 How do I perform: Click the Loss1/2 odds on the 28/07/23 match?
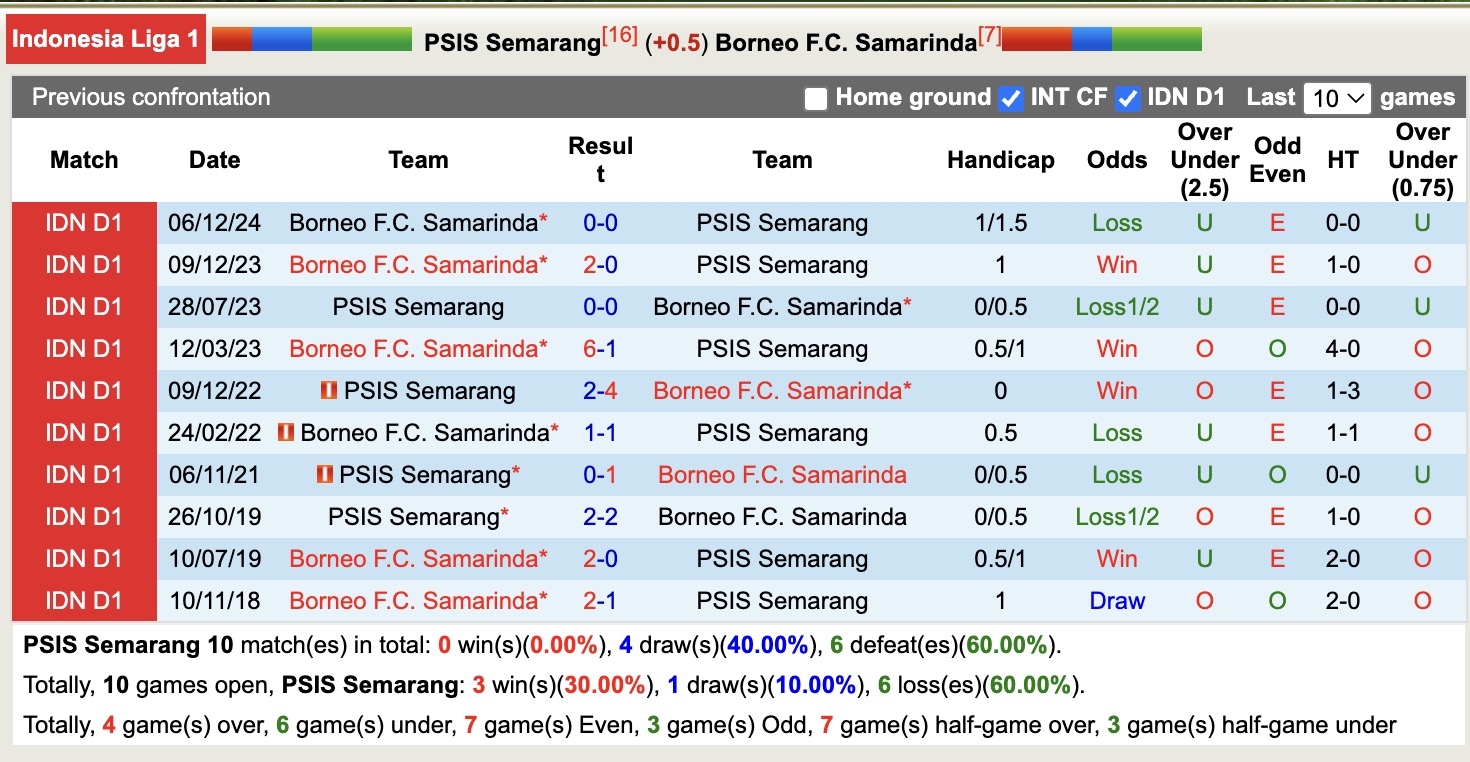1117,306
